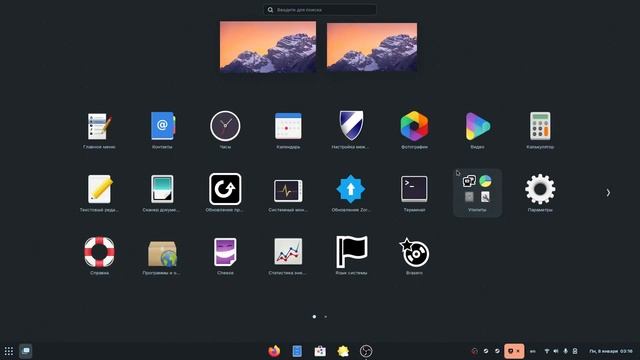This screenshot has width=640, height=360.
Task: Open the network status tray icon
Action: (547, 351)
